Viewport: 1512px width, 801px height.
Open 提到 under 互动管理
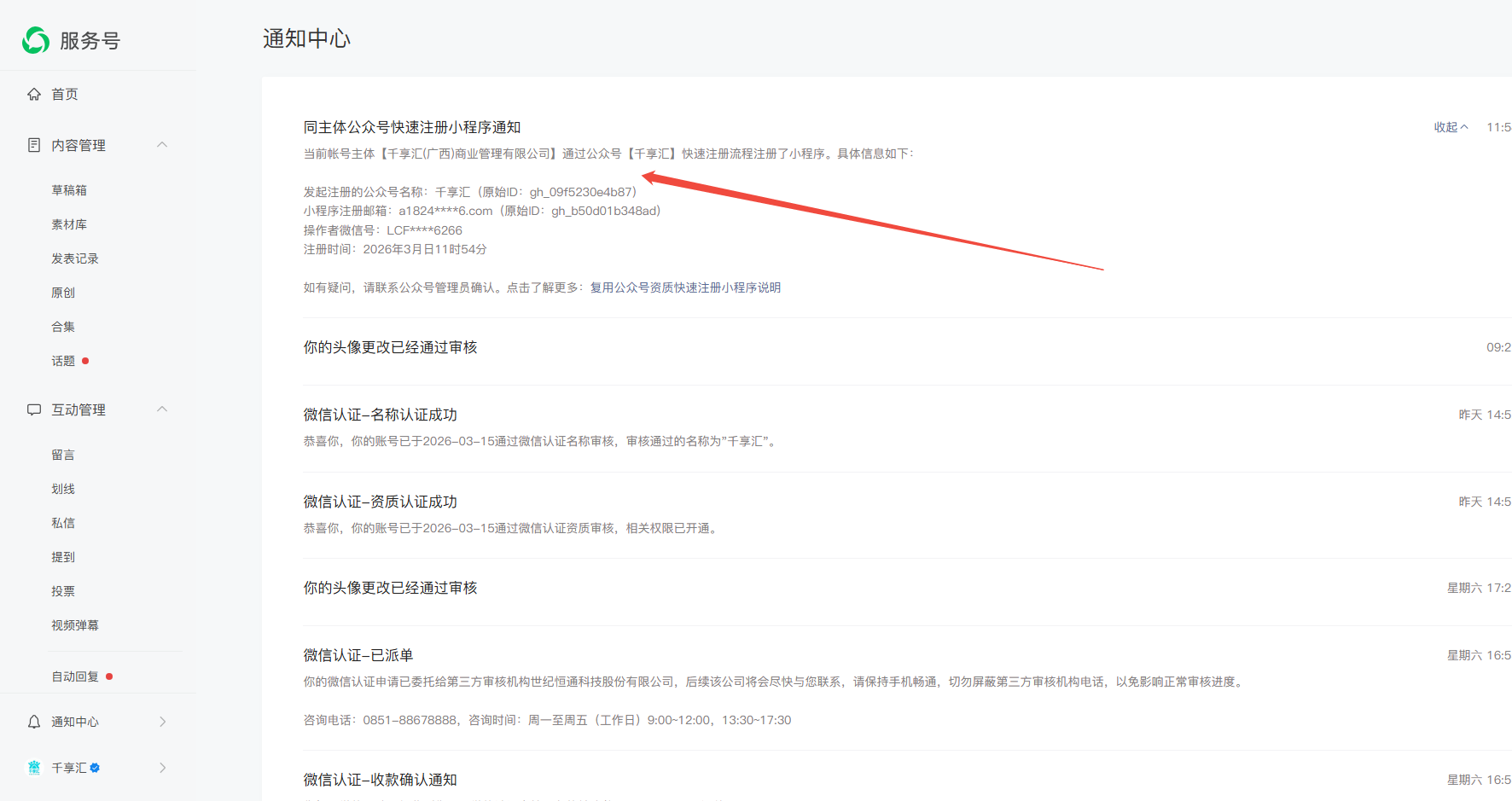63,557
